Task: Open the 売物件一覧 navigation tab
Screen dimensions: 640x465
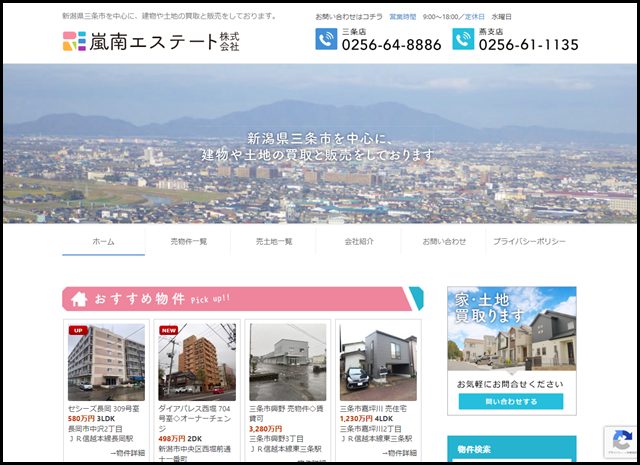Action: [189, 242]
